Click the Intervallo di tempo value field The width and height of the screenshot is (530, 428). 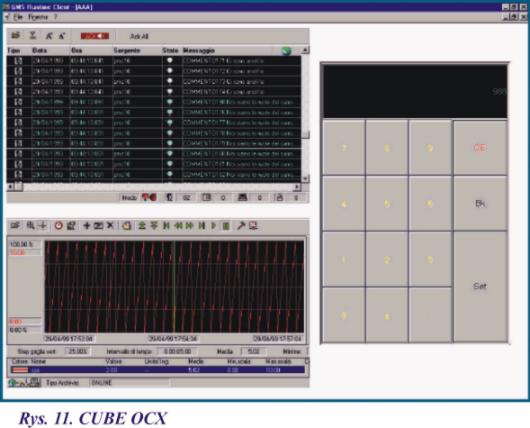pos(178,352)
